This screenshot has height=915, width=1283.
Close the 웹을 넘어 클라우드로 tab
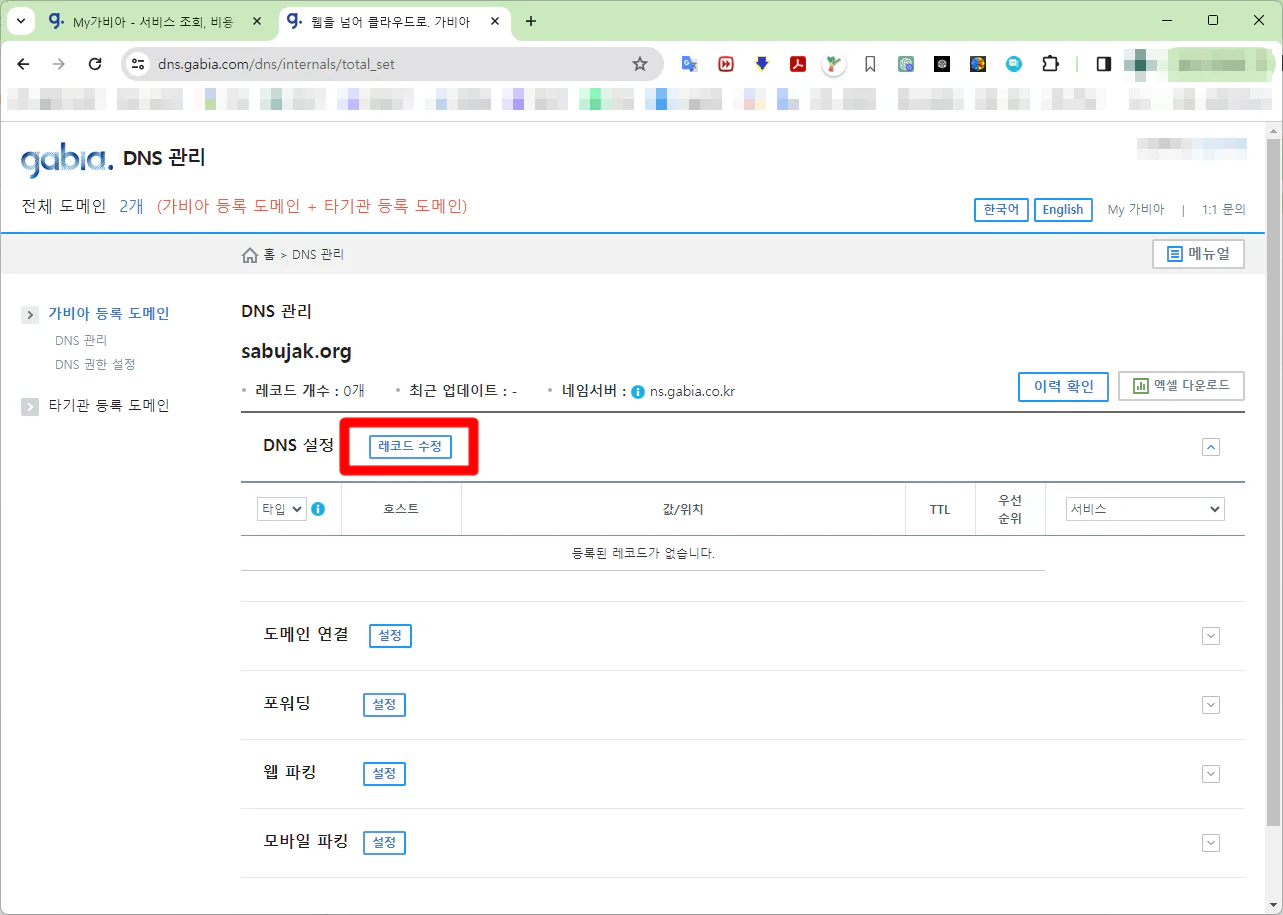[x=494, y=21]
